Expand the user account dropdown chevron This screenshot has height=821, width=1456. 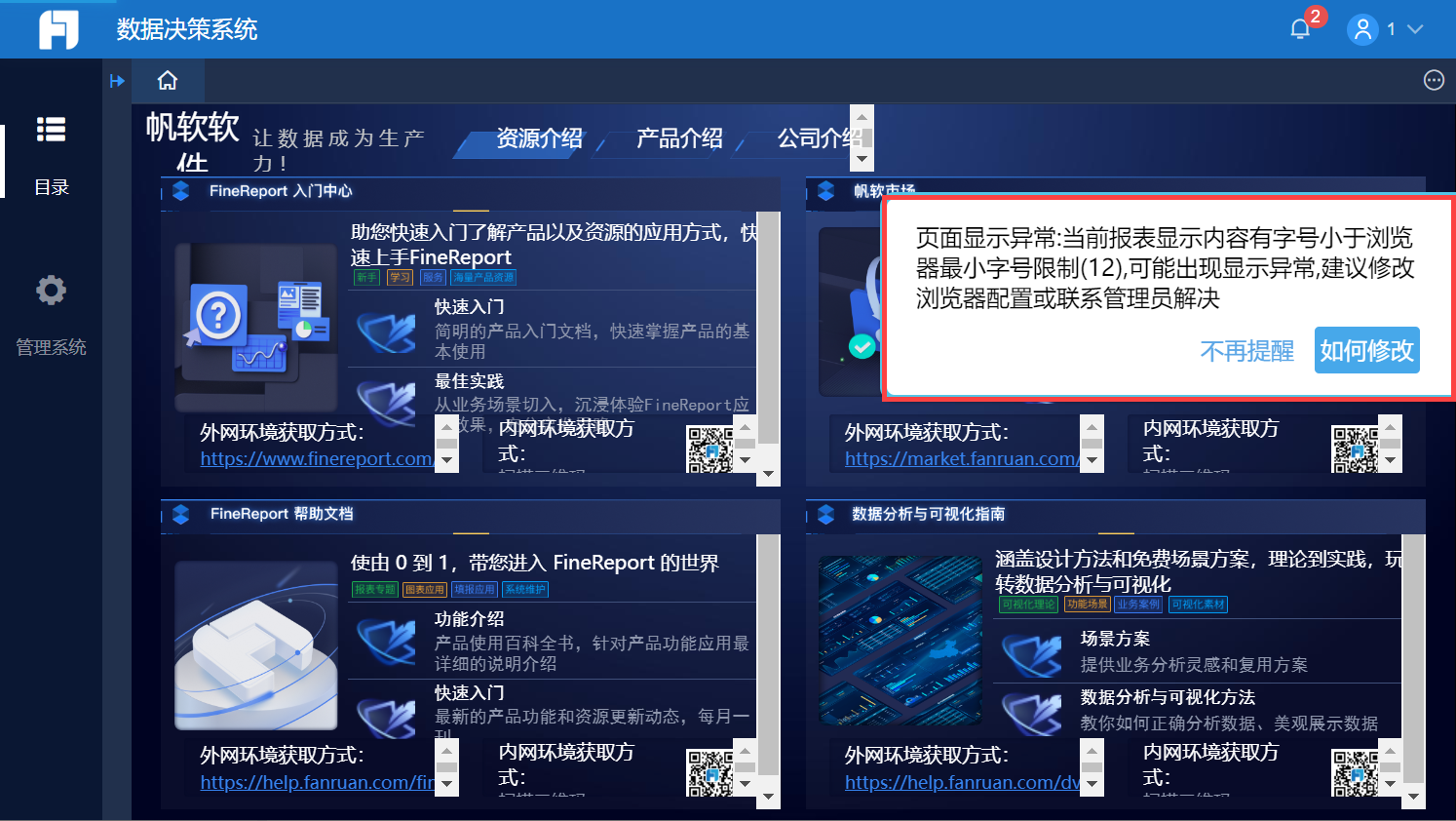click(1415, 29)
